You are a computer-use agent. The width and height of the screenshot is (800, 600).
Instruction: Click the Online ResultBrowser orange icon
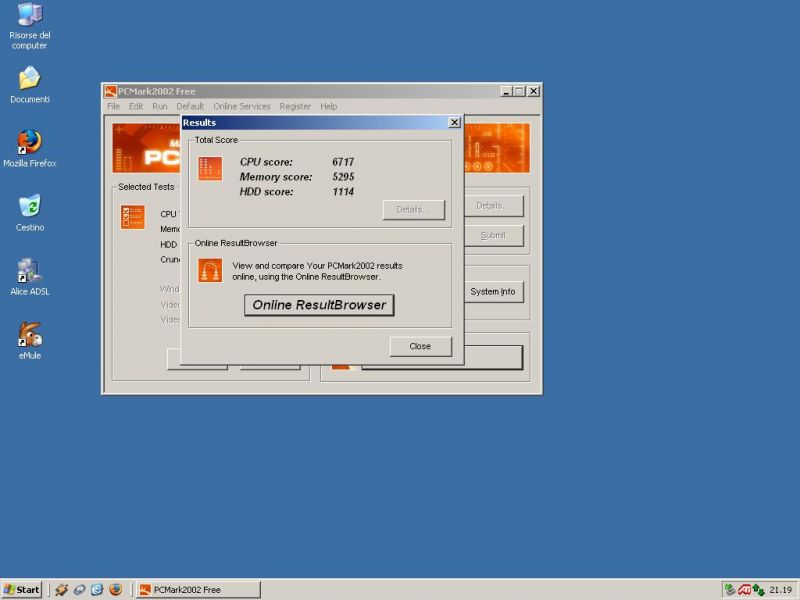tap(210, 270)
